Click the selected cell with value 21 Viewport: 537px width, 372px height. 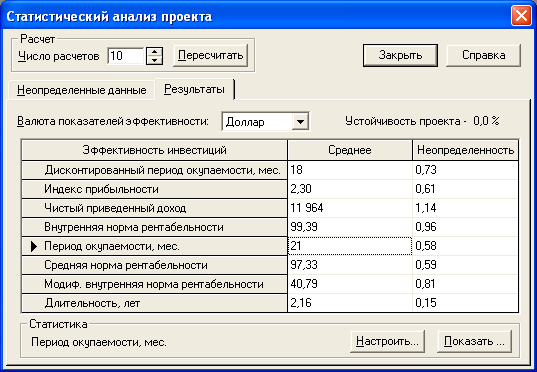350,246
